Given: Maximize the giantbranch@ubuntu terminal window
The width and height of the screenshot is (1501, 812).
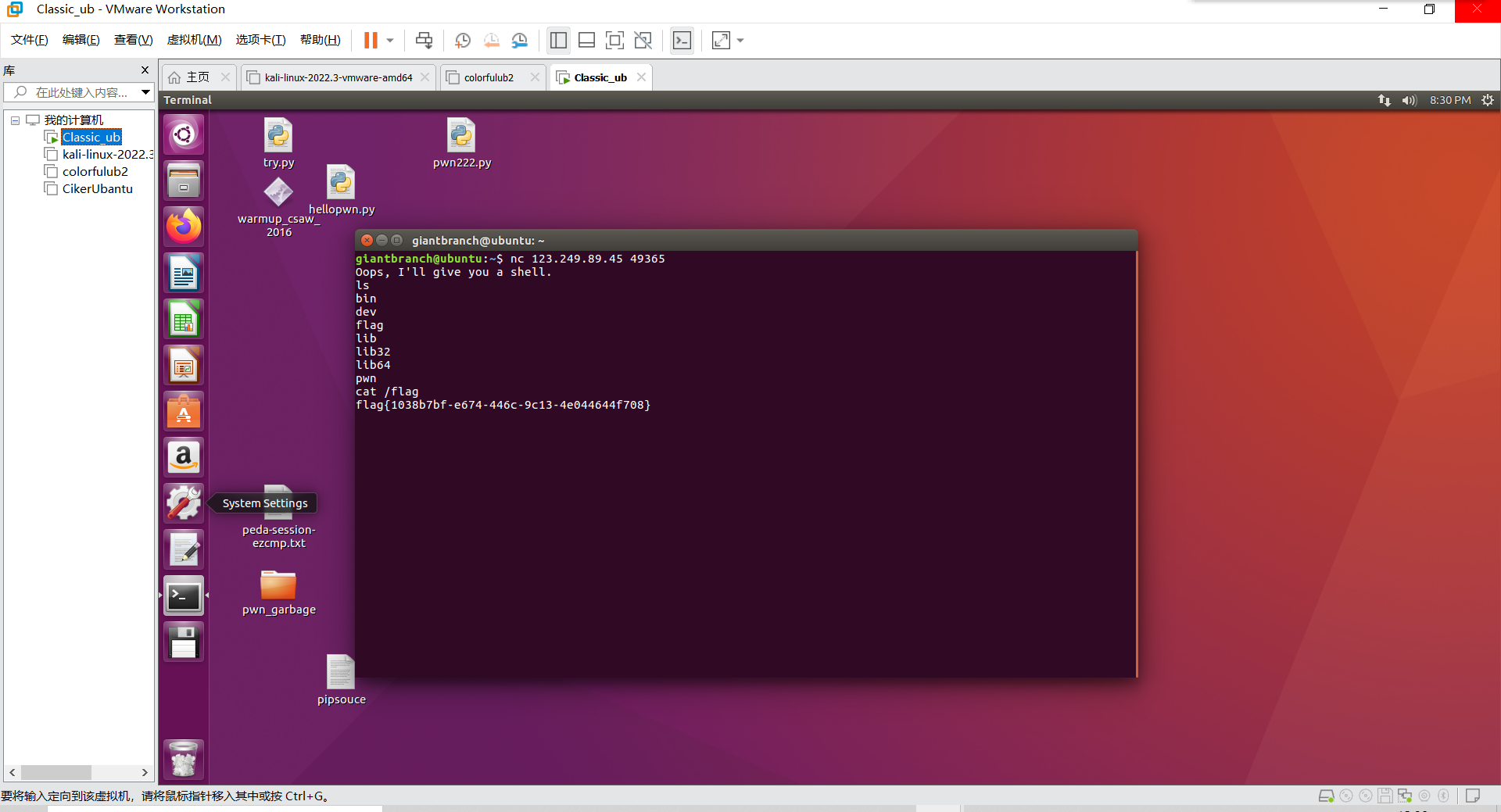Looking at the screenshot, I should tap(396, 241).
